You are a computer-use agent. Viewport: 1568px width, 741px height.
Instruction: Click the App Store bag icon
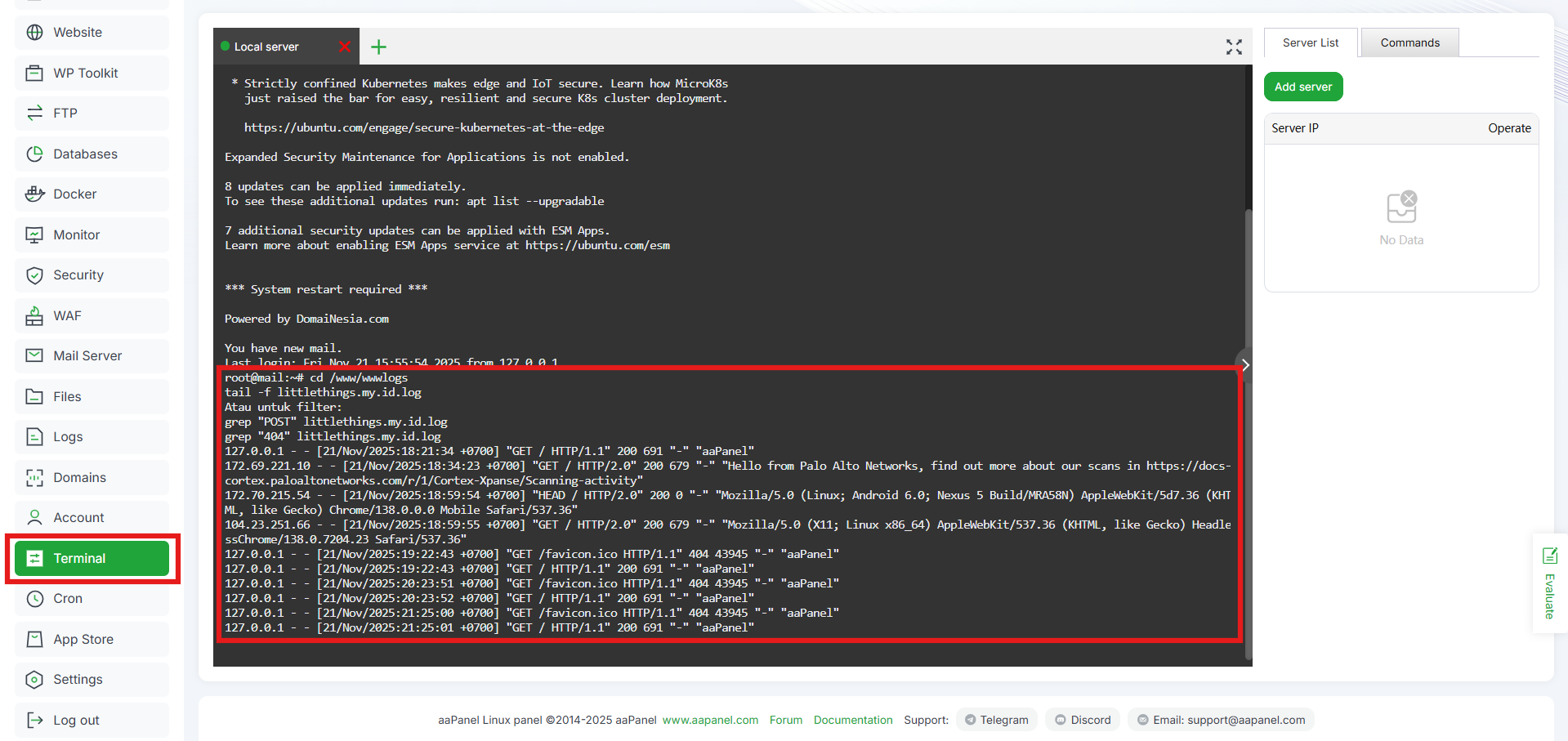click(34, 639)
